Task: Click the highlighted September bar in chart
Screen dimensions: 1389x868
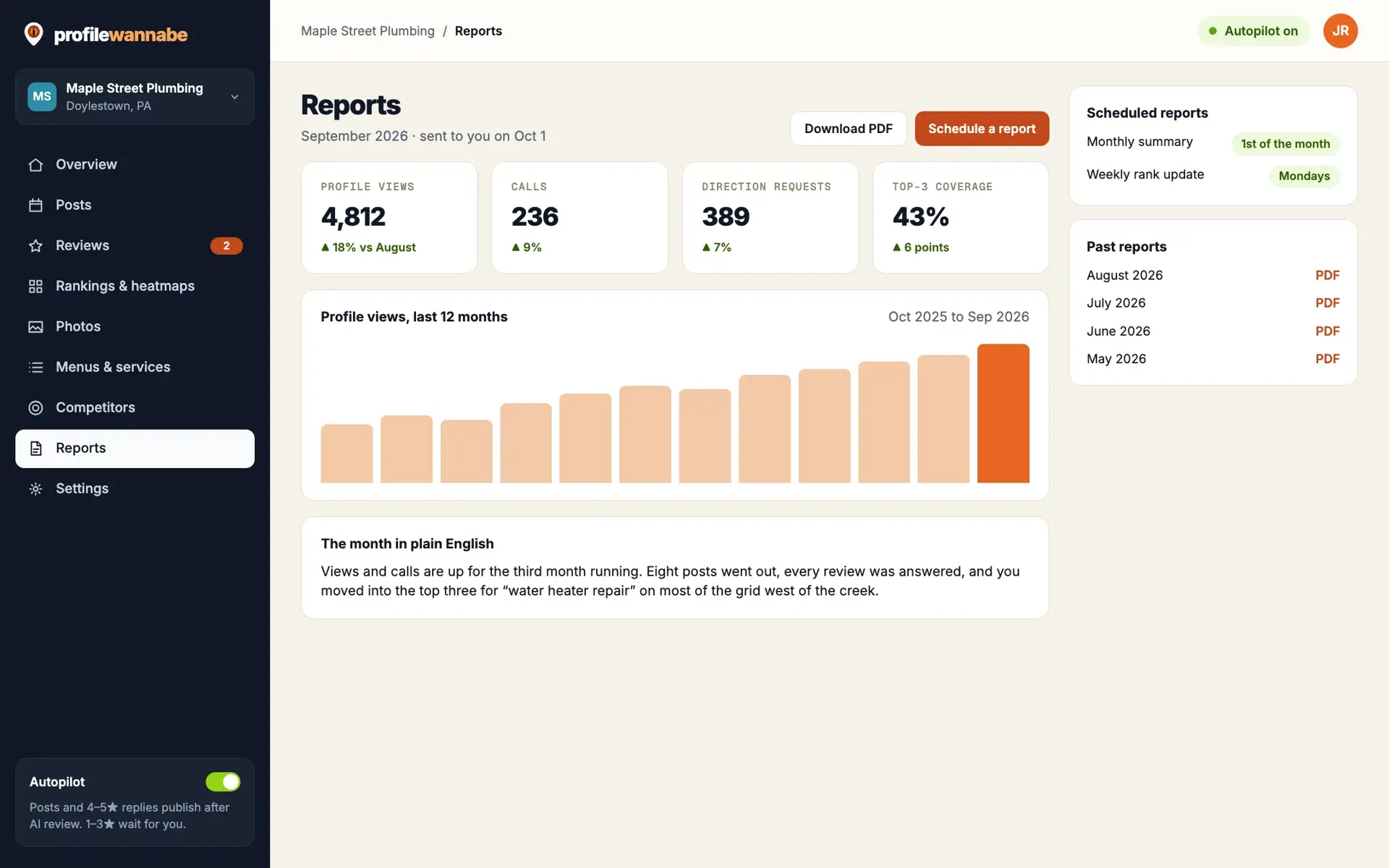Action: pyautogui.click(x=1003, y=413)
